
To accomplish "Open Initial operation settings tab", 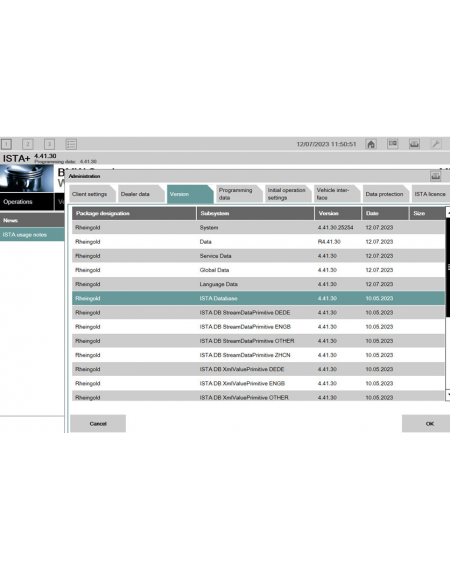I will pyautogui.click(x=287, y=194).
